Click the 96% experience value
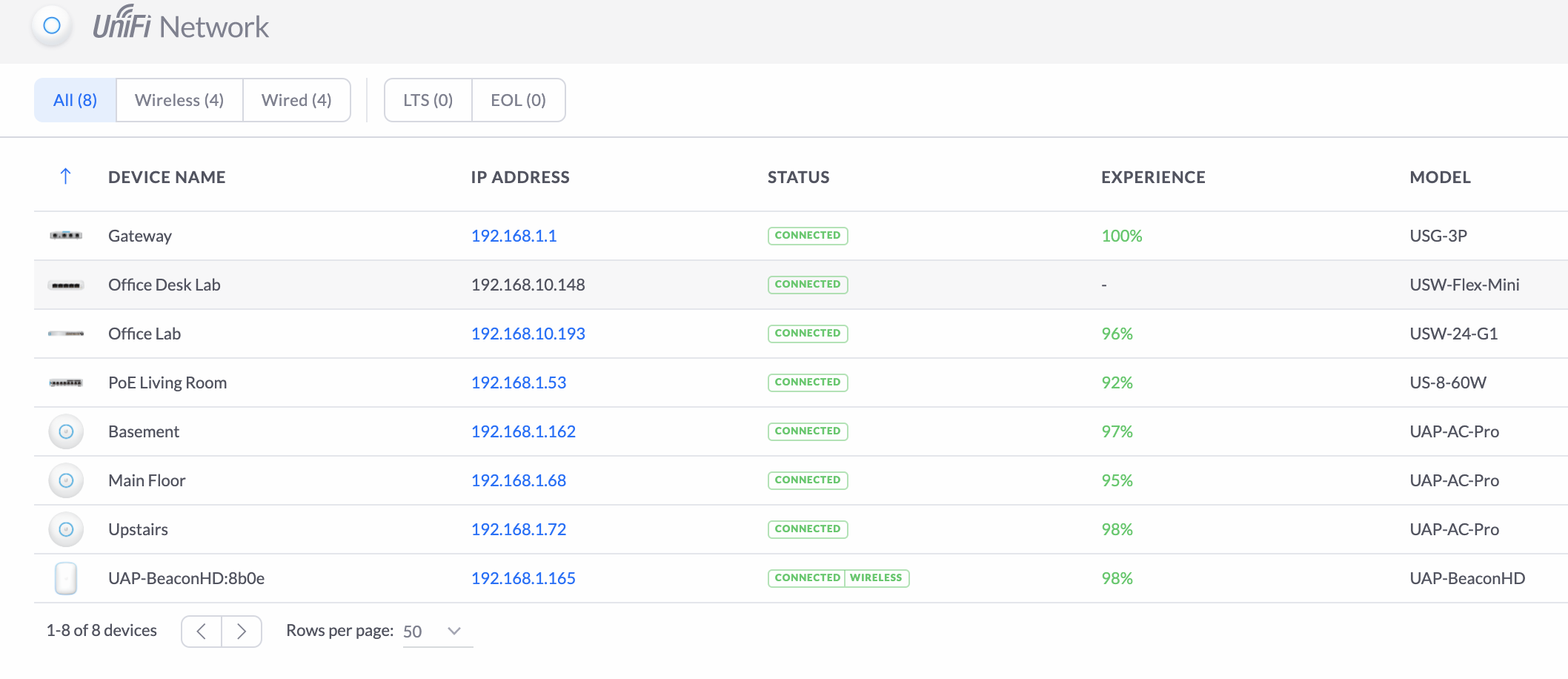The width and height of the screenshot is (1568, 679). pyautogui.click(x=1117, y=334)
